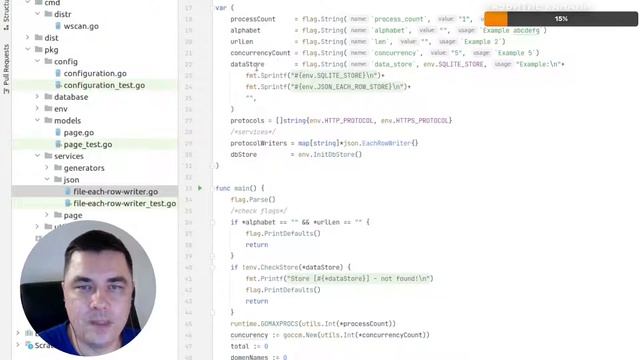Screen dimensions: 640x360
Task: Click dbStore variable declaration
Action: (244, 155)
